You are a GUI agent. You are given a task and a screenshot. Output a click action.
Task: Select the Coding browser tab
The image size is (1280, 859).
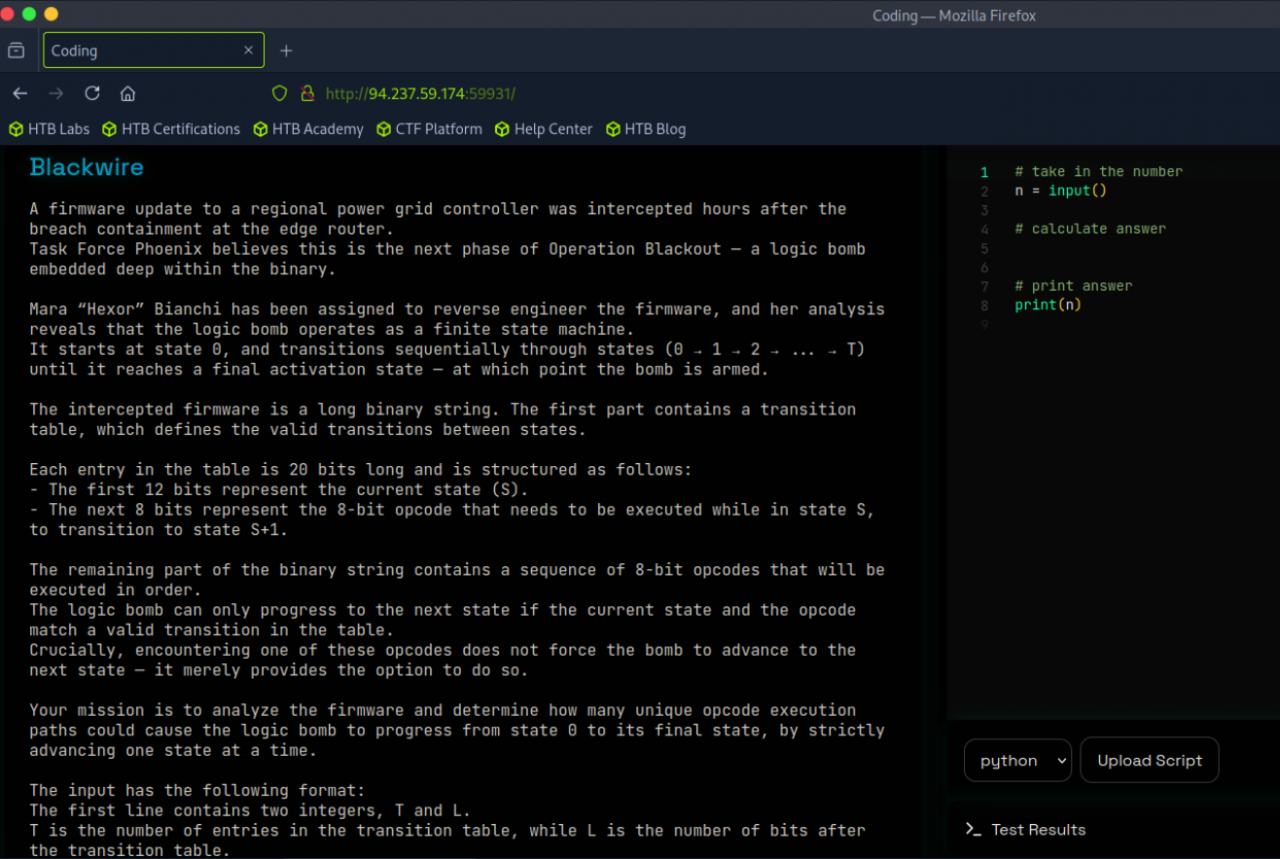[x=153, y=50]
